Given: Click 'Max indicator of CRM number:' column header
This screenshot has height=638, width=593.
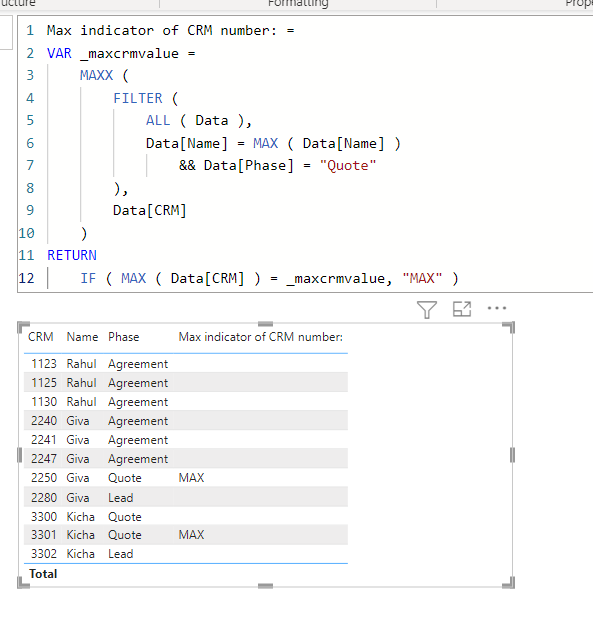Looking at the screenshot, I should pyautogui.click(x=260, y=337).
